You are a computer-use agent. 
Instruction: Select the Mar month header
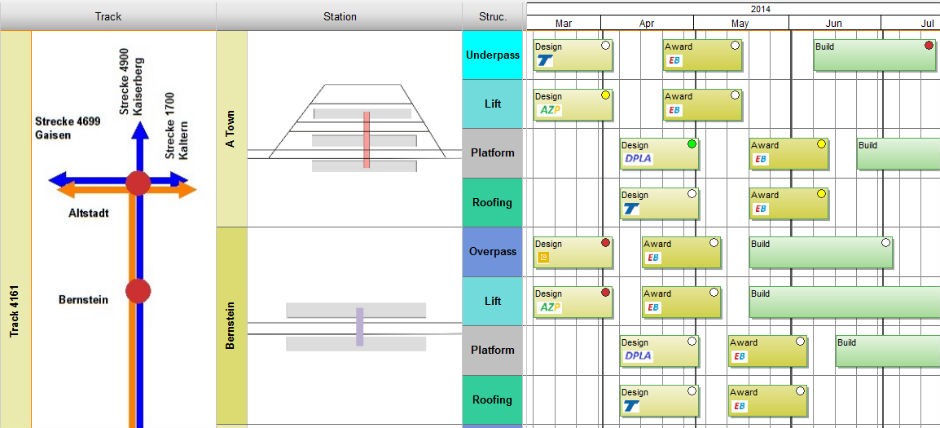(564, 23)
